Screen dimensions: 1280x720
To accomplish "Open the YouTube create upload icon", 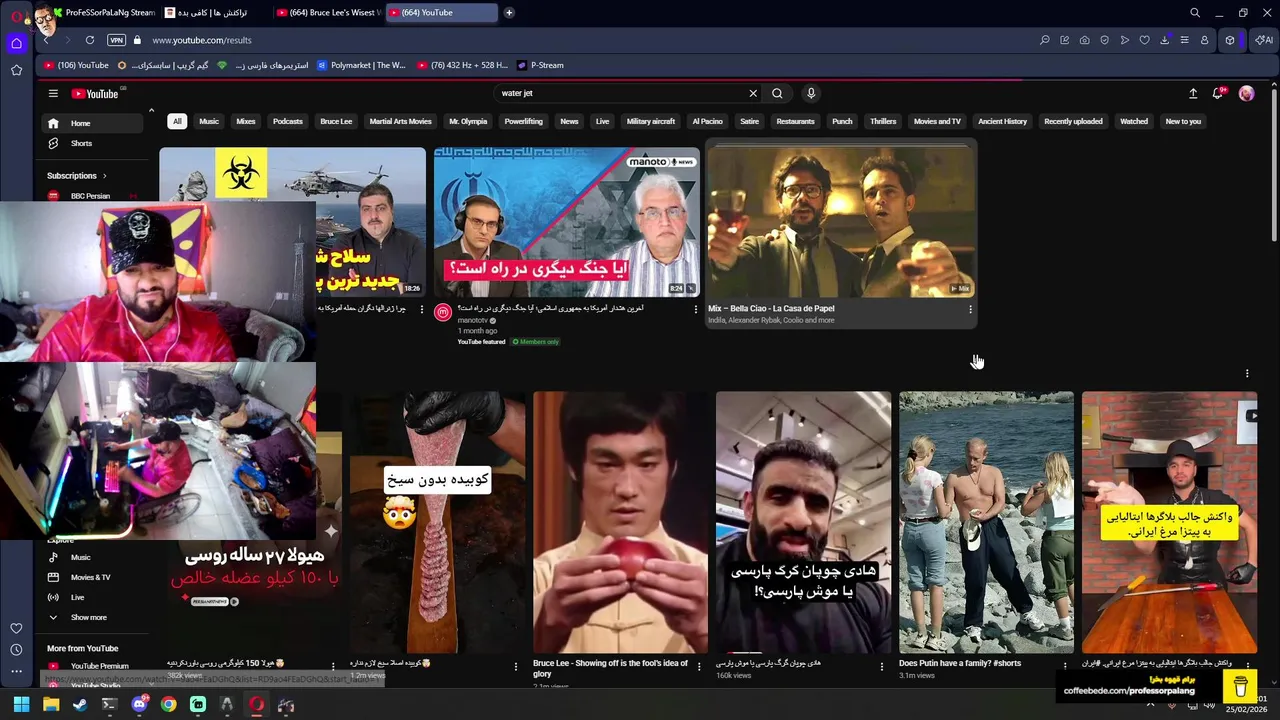I will click(1193, 93).
